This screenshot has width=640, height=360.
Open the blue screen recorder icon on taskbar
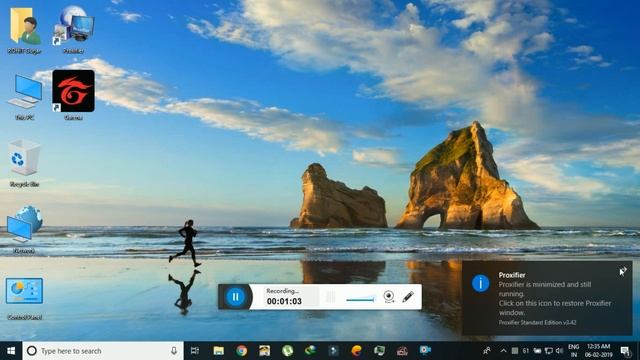[x=425, y=350]
